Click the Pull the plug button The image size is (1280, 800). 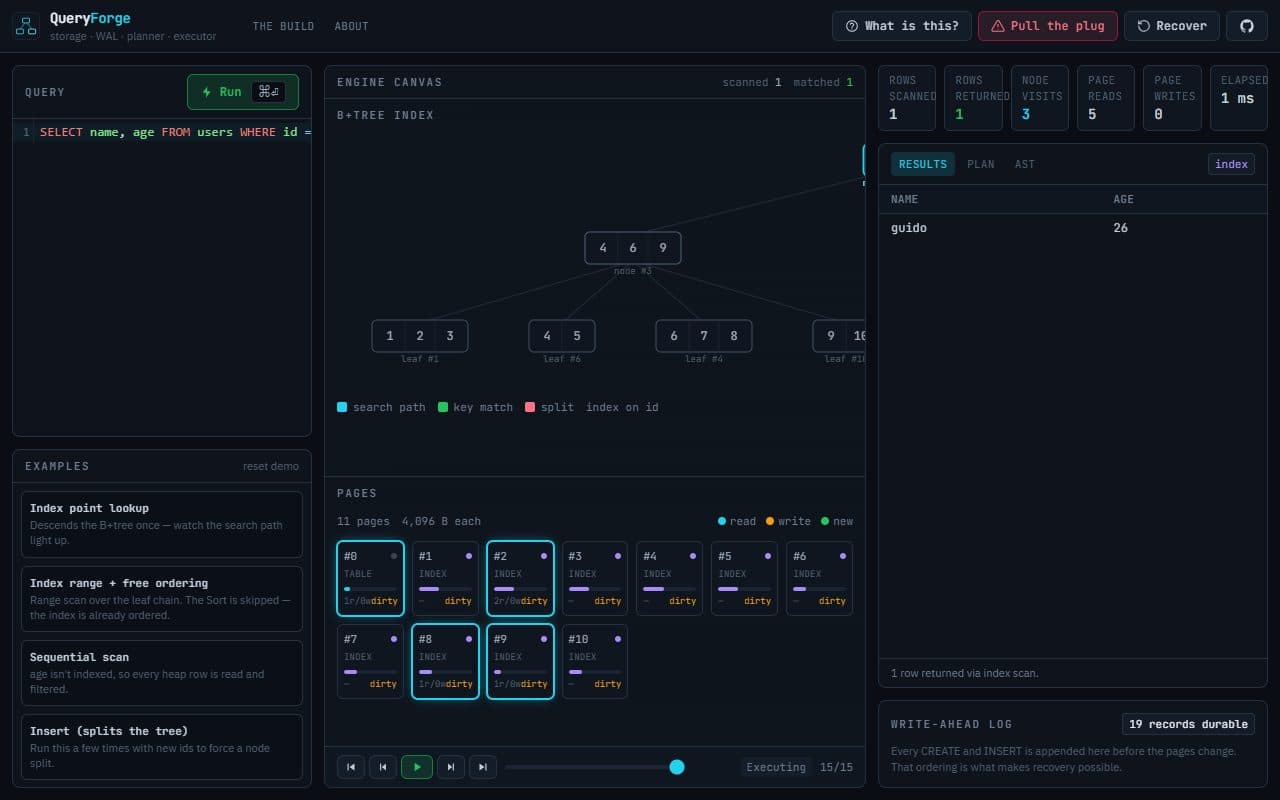pos(1048,26)
